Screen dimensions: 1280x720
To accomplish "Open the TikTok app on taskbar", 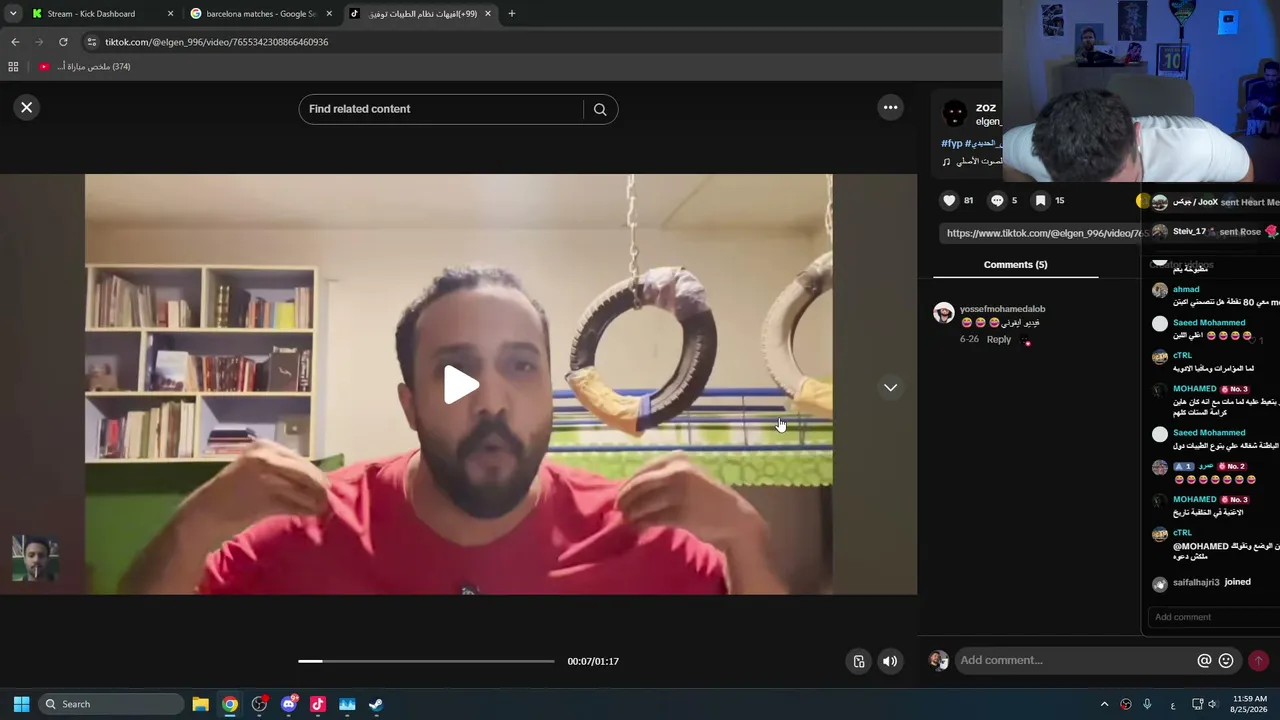I will [318, 704].
